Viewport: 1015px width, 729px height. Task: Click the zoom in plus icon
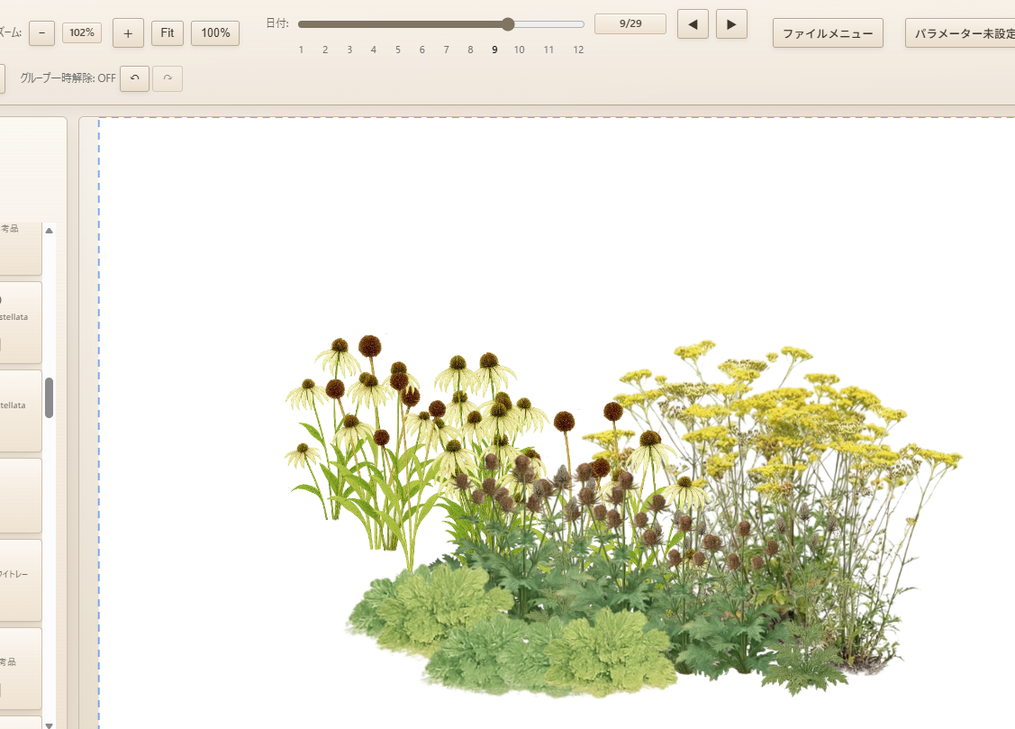[x=127, y=32]
